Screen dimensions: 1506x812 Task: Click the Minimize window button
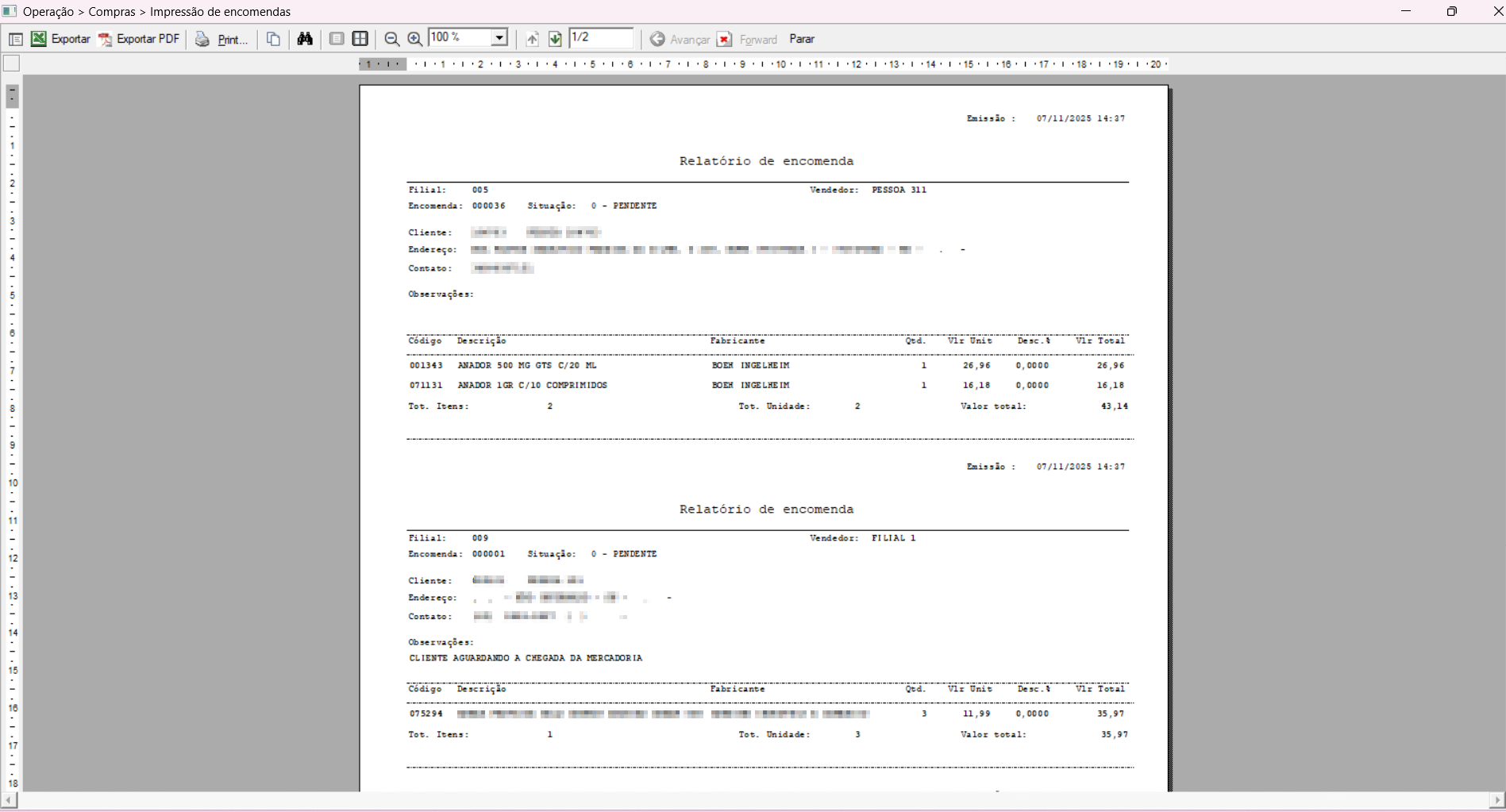point(1406,11)
